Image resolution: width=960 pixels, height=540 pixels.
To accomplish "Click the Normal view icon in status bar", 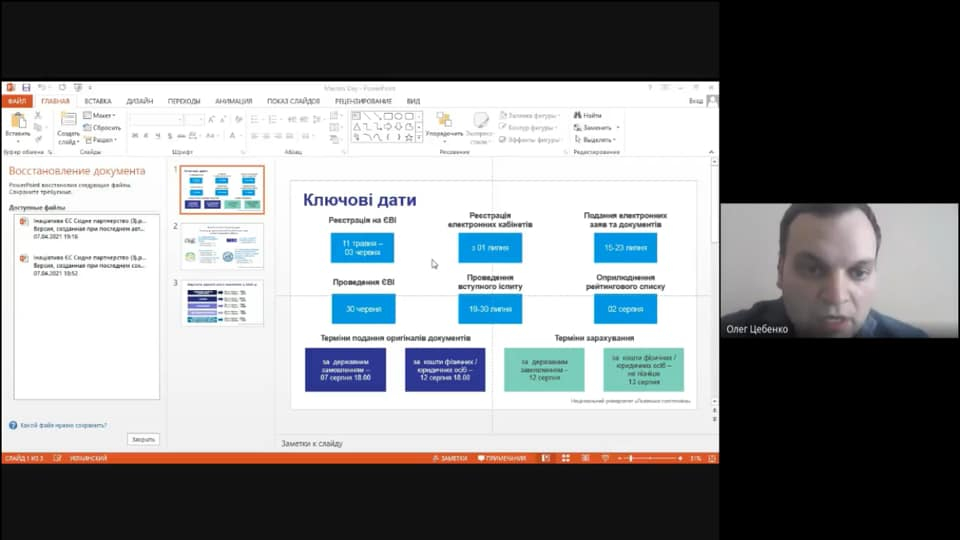I will click(546, 458).
